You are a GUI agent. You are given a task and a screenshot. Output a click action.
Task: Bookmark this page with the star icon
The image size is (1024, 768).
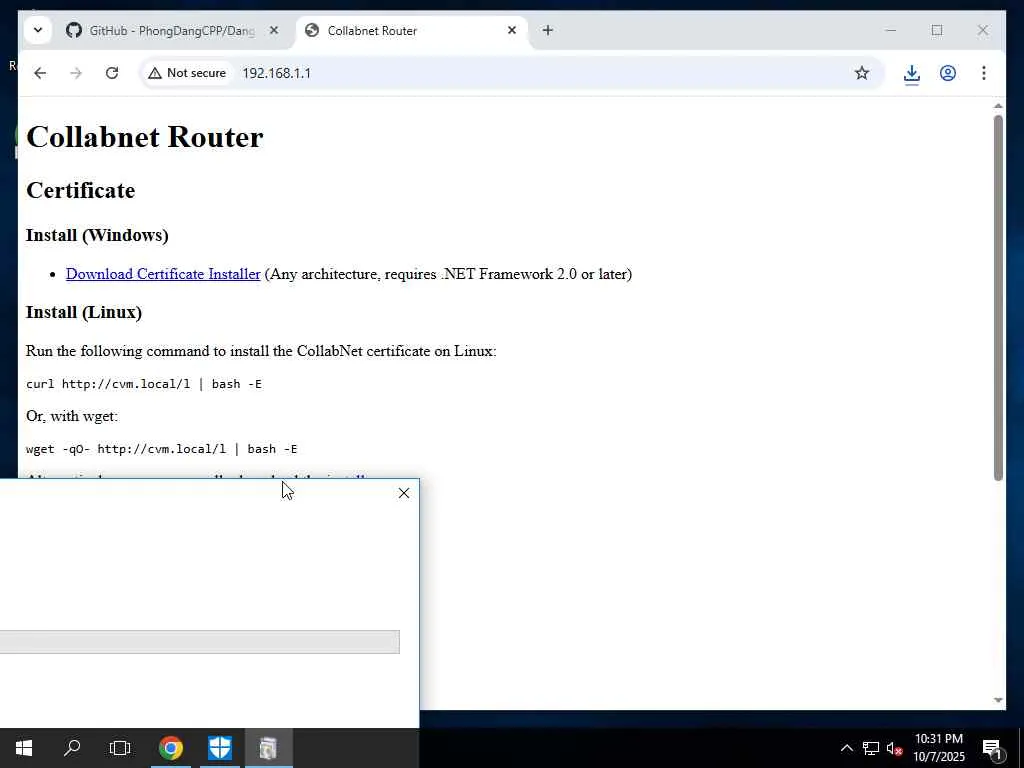pos(861,73)
